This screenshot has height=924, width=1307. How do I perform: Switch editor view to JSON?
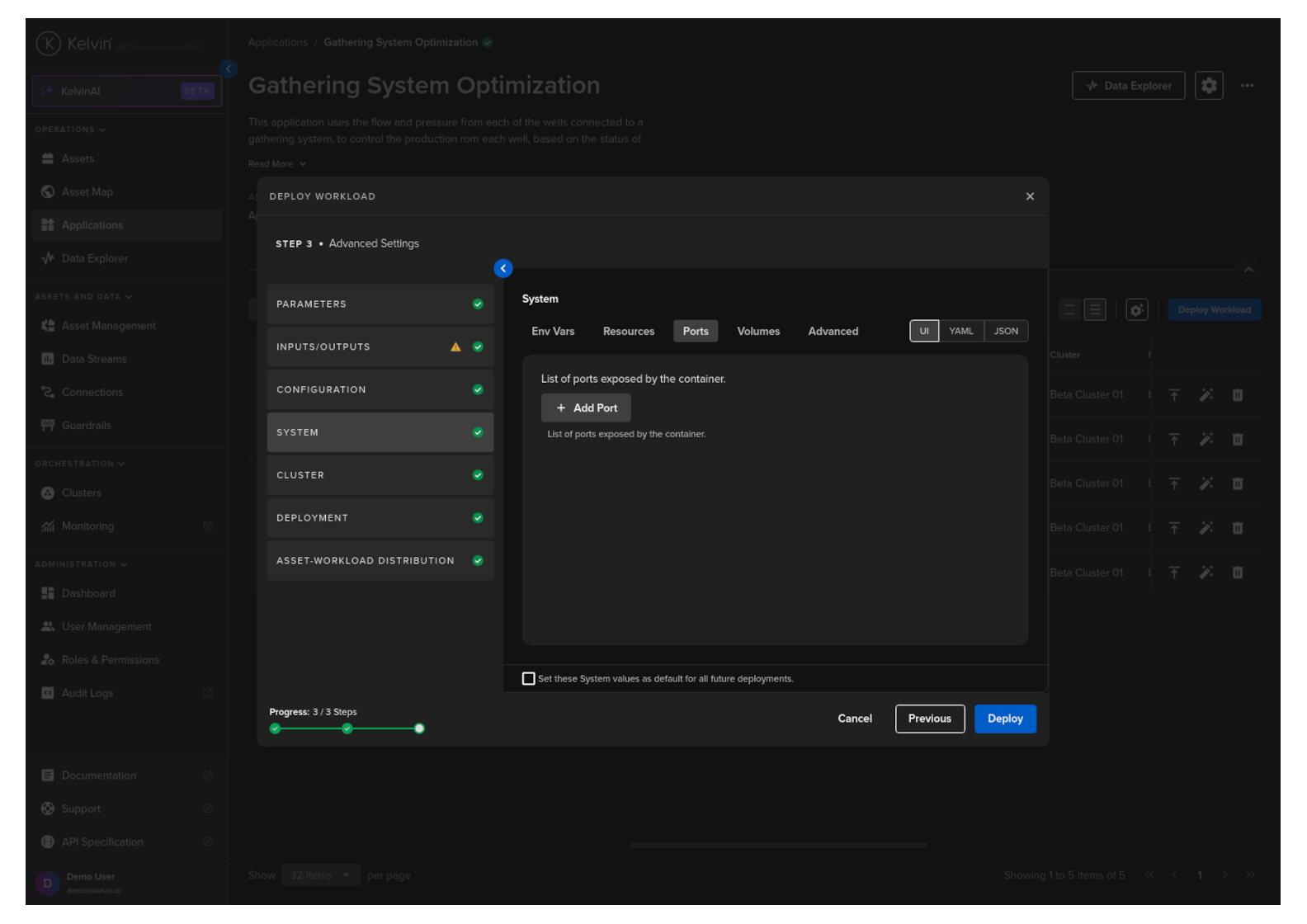(x=1005, y=332)
